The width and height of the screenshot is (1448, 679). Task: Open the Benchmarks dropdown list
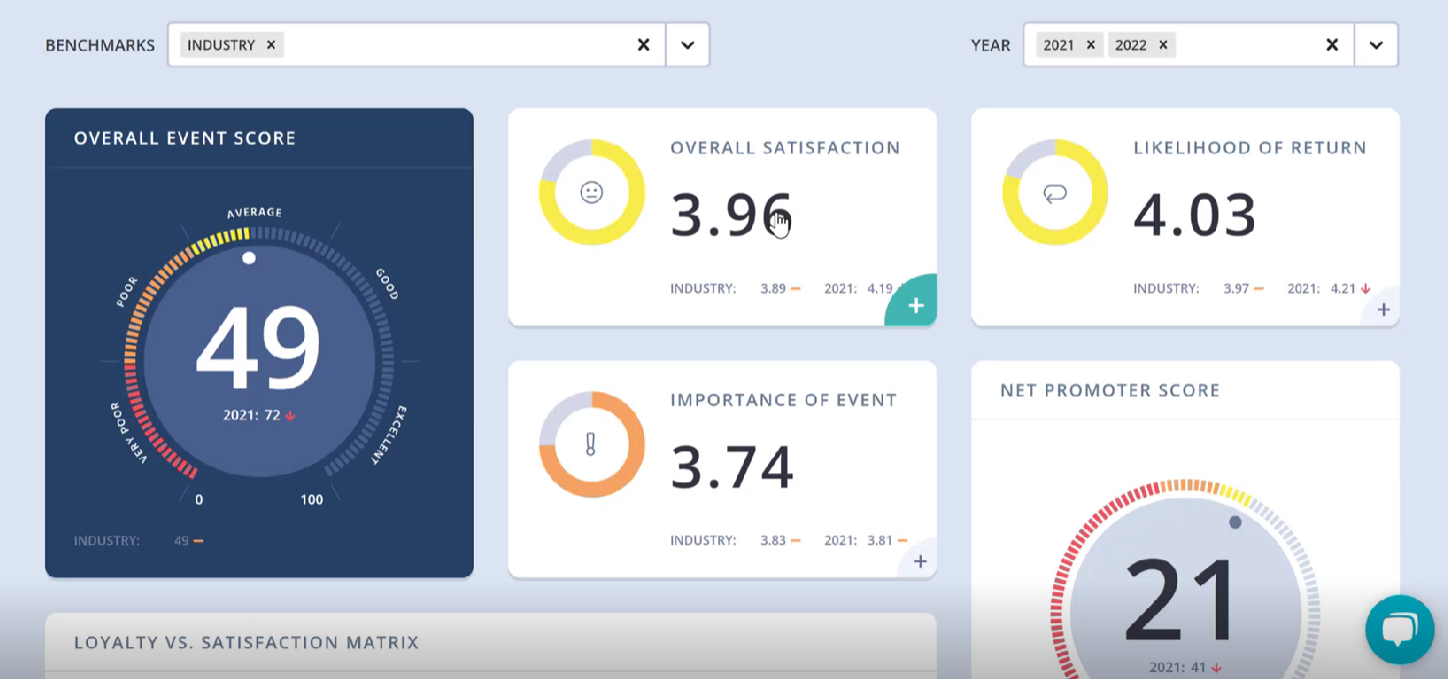[x=687, y=45]
